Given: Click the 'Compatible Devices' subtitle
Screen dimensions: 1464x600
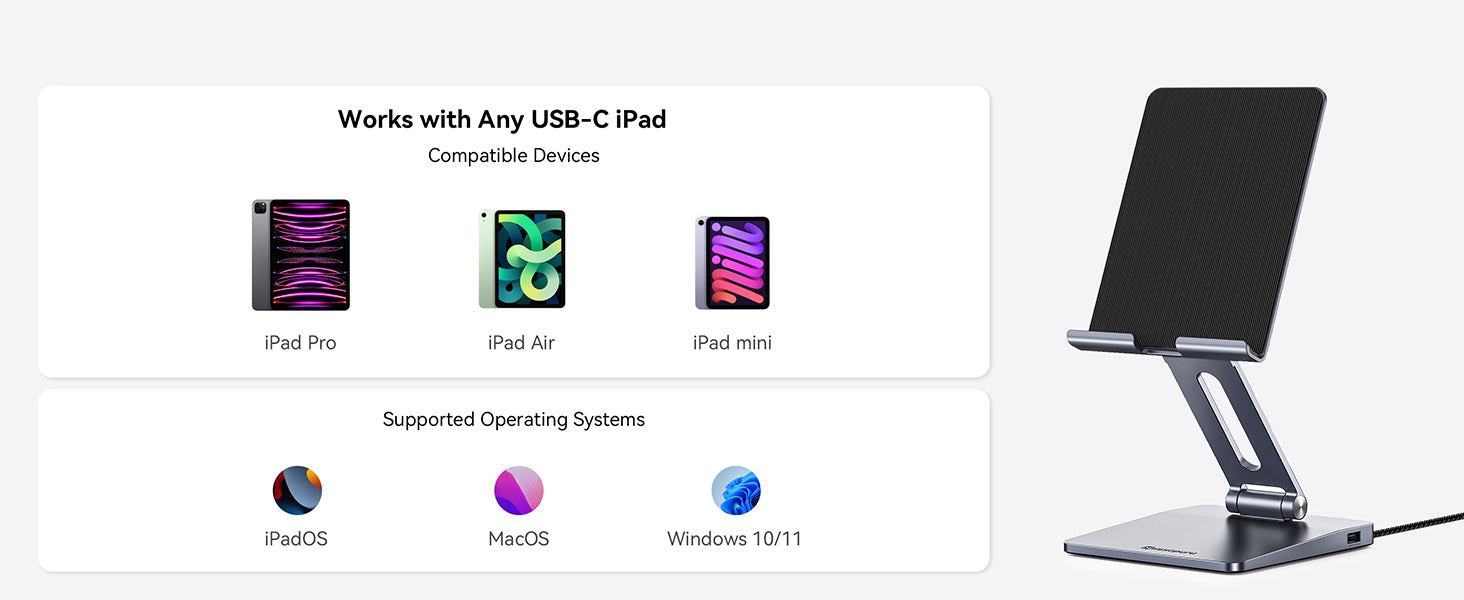Looking at the screenshot, I should [514, 156].
